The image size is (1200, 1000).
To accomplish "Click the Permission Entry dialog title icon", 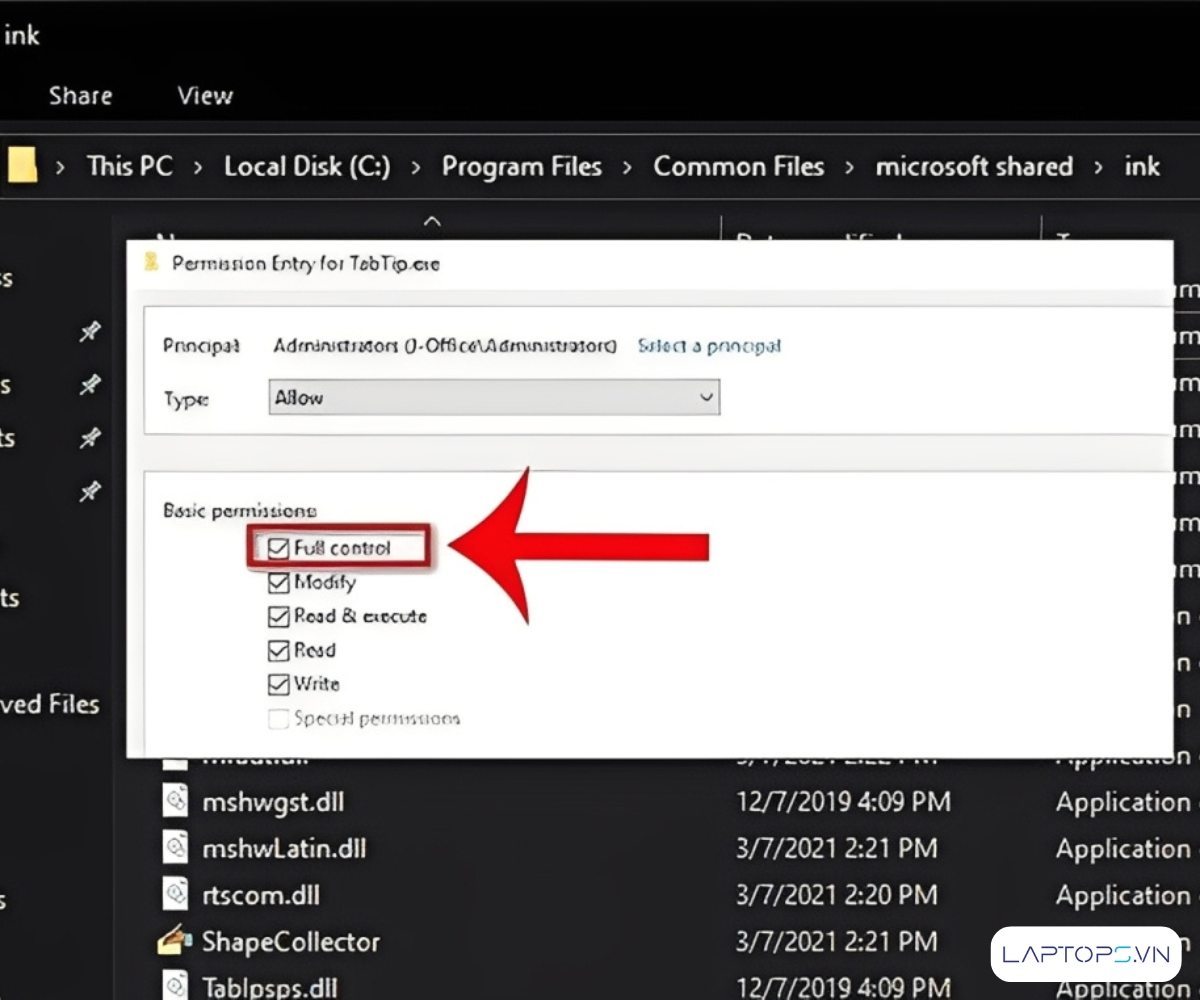I will point(152,263).
